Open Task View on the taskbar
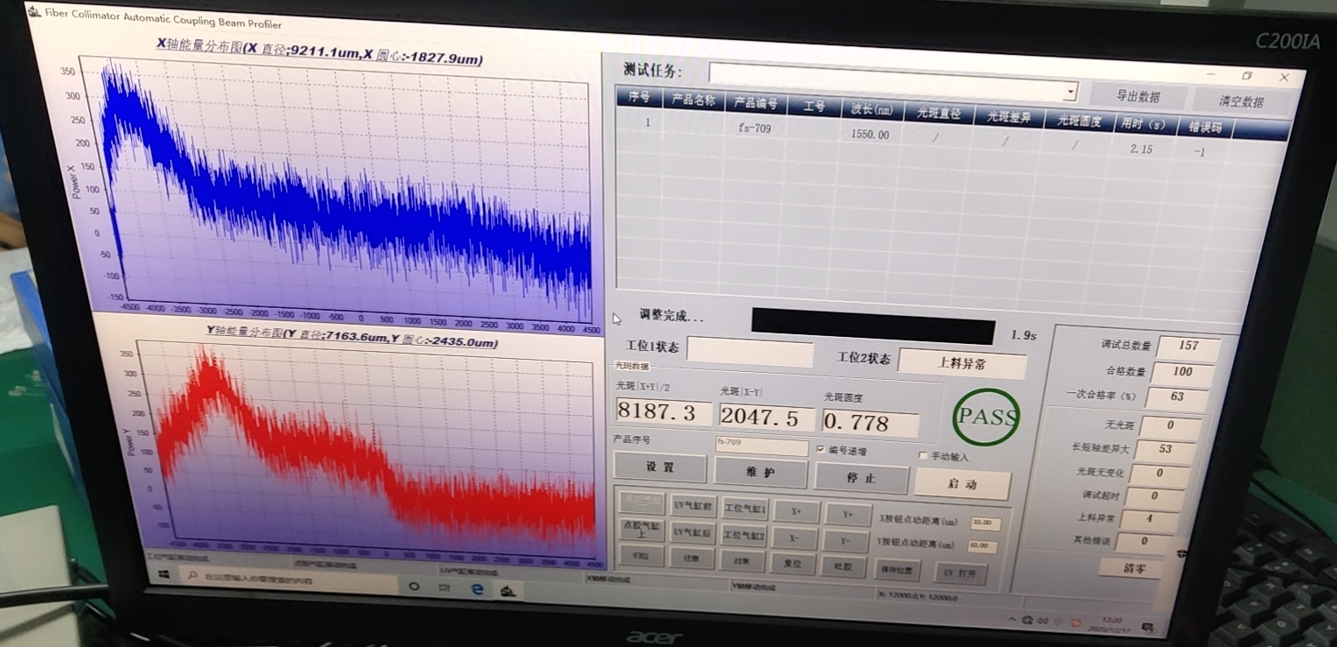The width and height of the screenshot is (1337, 647). [445, 588]
